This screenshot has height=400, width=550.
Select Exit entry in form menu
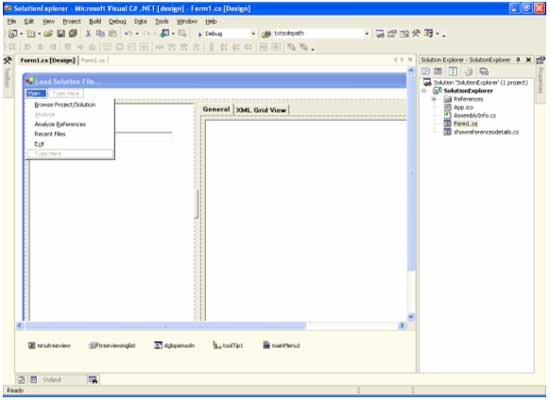pyautogui.click(x=39, y=144)
